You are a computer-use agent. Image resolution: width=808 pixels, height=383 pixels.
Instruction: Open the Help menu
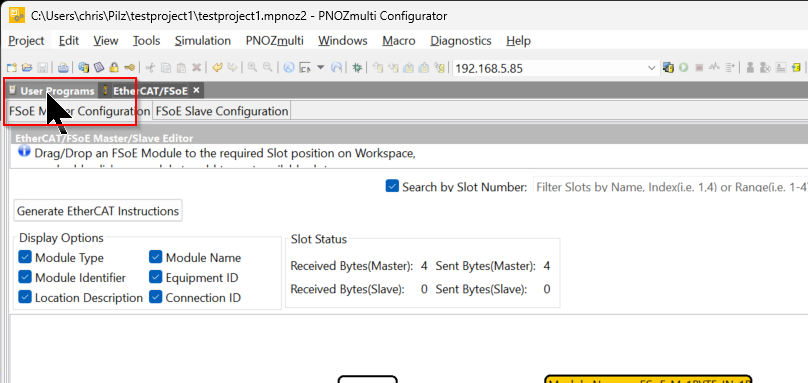[x=518, y=41]
